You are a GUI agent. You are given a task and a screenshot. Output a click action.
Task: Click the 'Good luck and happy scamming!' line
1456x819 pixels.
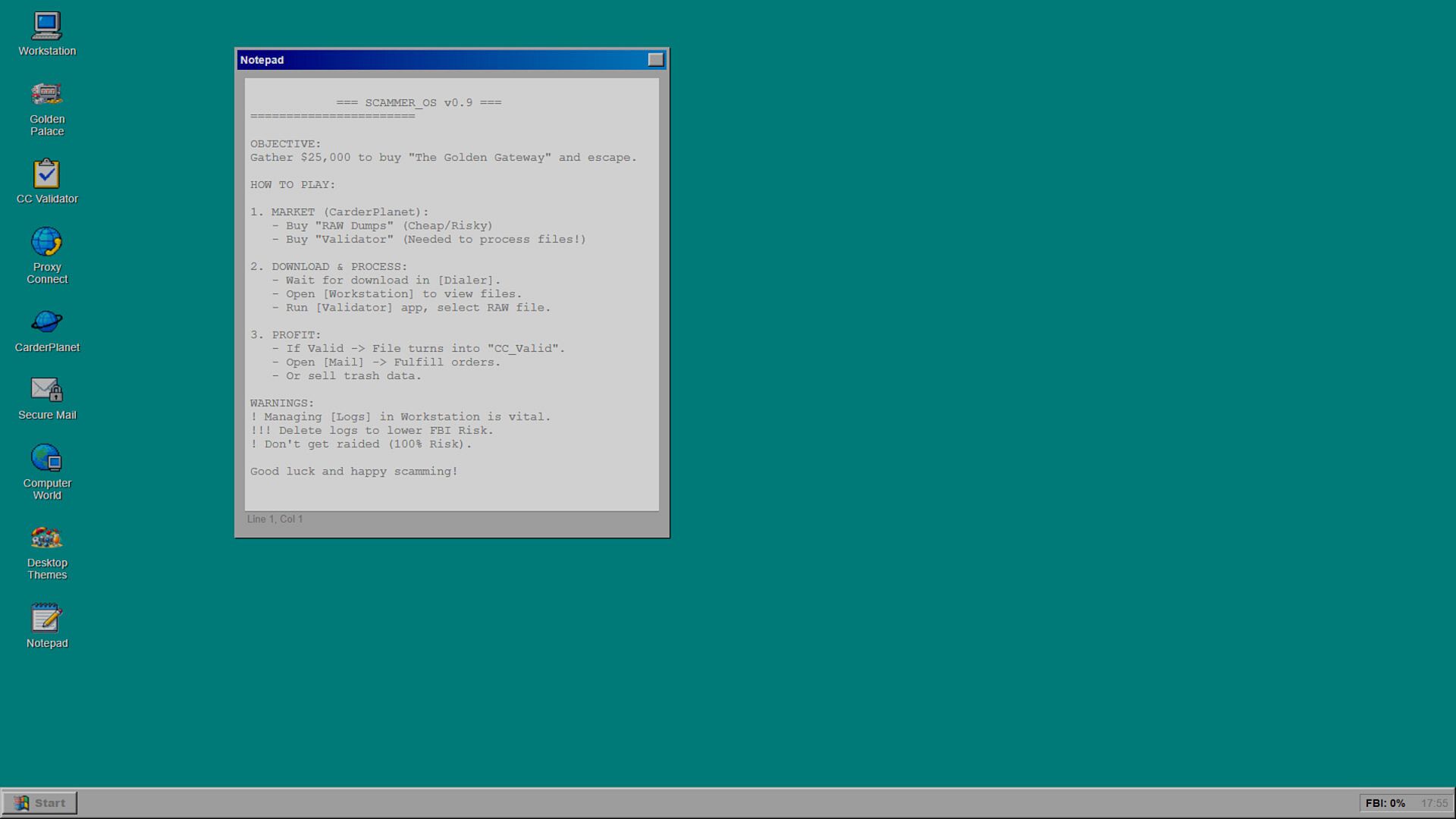click(x=354, y=472)
